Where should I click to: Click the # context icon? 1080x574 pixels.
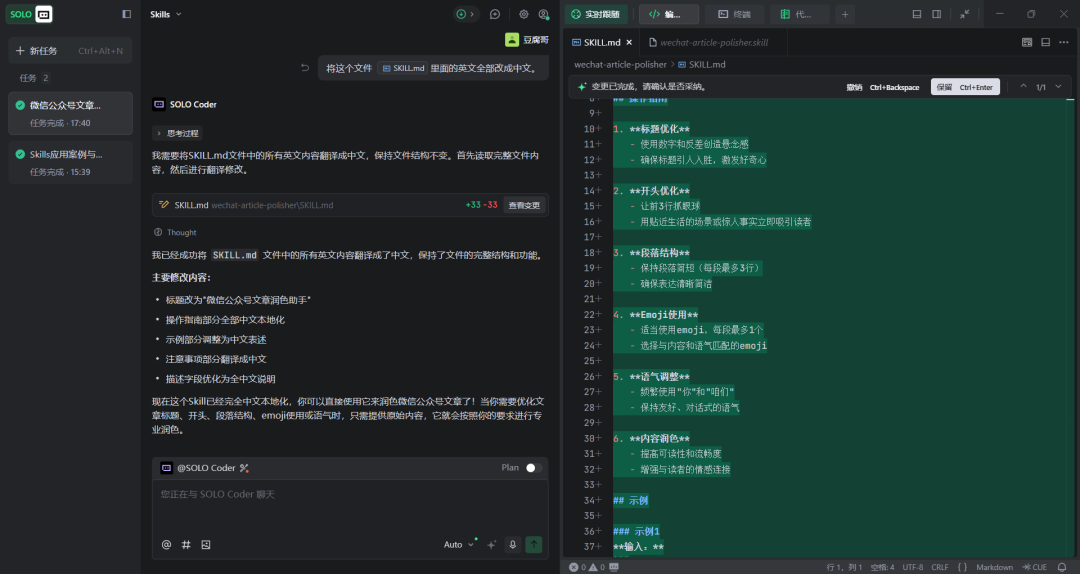[x=186, y=544]
